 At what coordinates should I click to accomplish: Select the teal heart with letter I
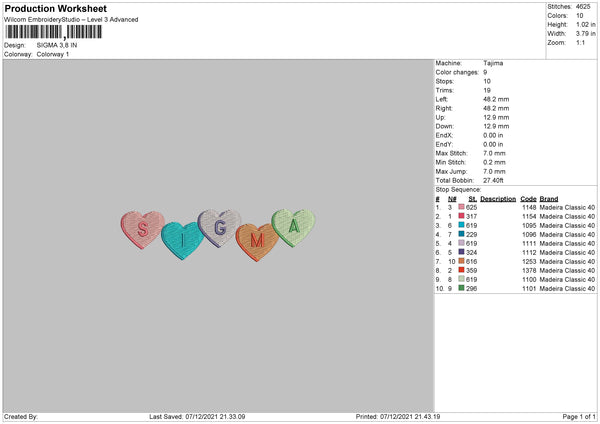click(183, 240)
